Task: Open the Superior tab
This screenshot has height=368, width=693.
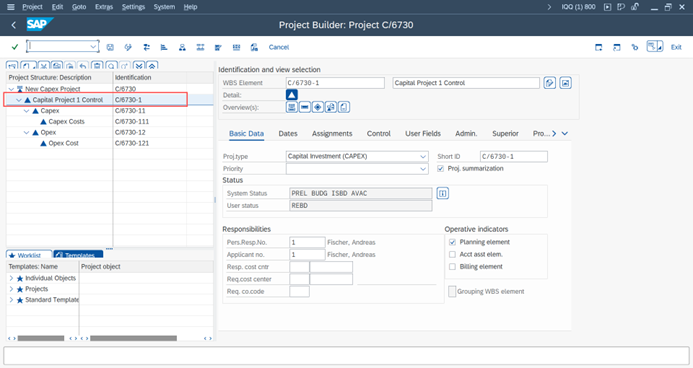Action: coord(505,133)
